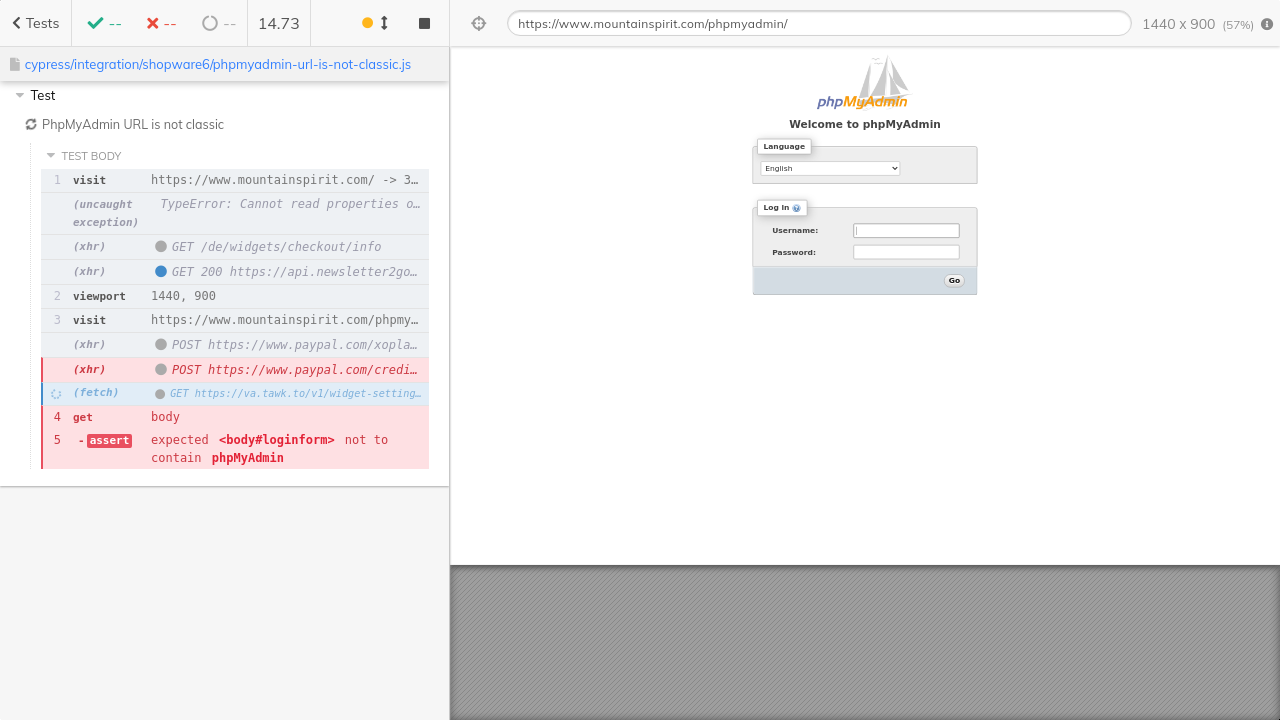Click the viewport 1440, 900 command row
Screen dimensions: 1280x720
pos(235,296)
